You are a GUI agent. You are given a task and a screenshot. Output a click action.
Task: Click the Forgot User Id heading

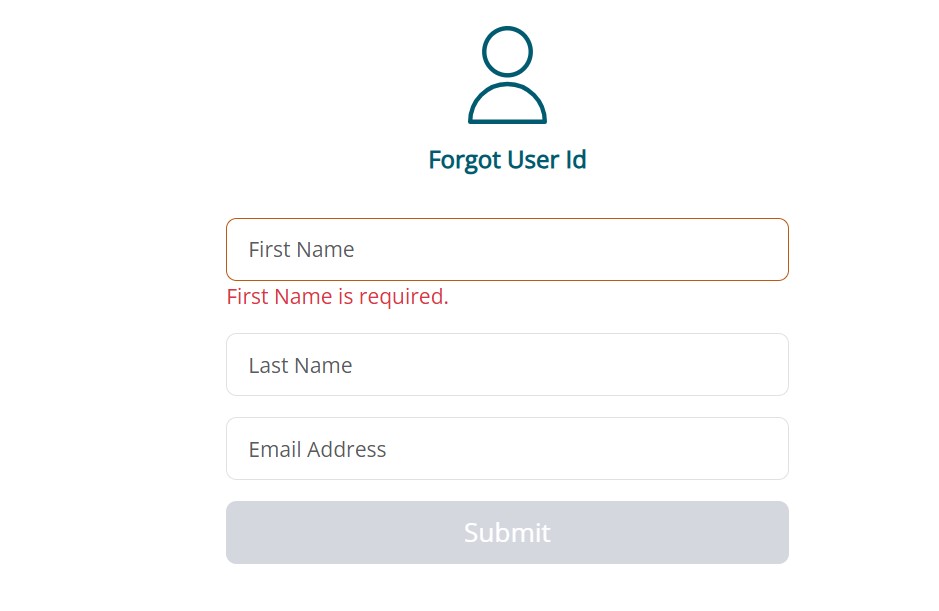pos(507,159)
